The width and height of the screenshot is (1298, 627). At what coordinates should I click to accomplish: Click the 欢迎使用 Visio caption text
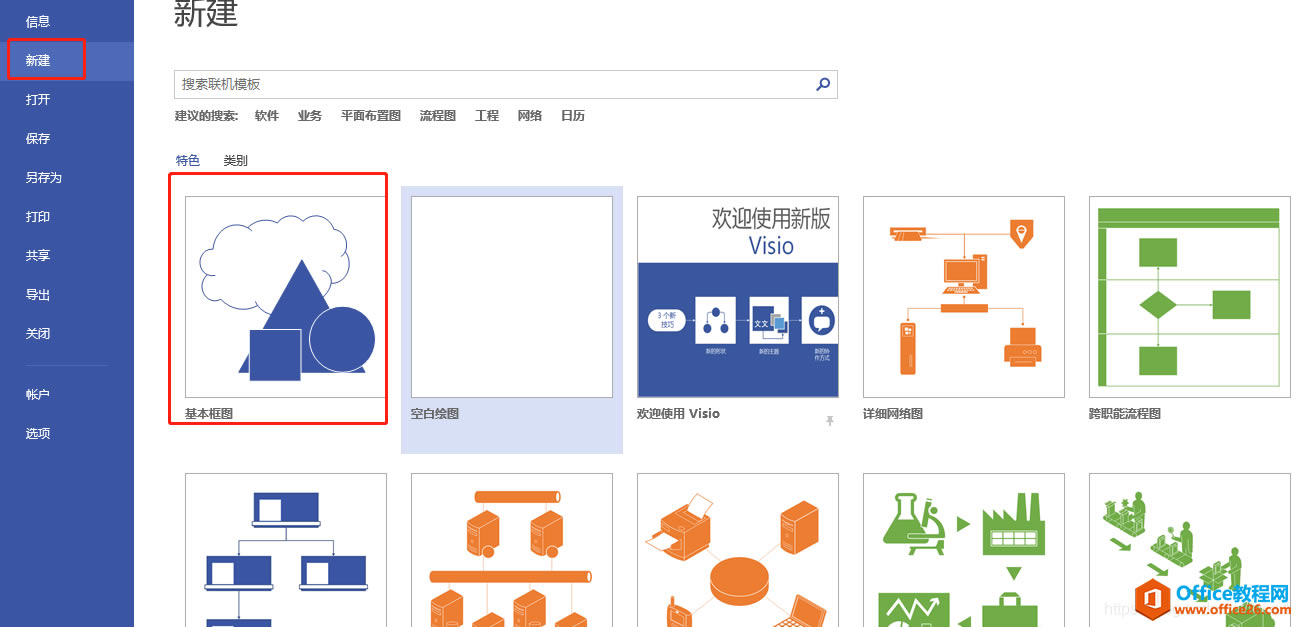pos(678,413)
